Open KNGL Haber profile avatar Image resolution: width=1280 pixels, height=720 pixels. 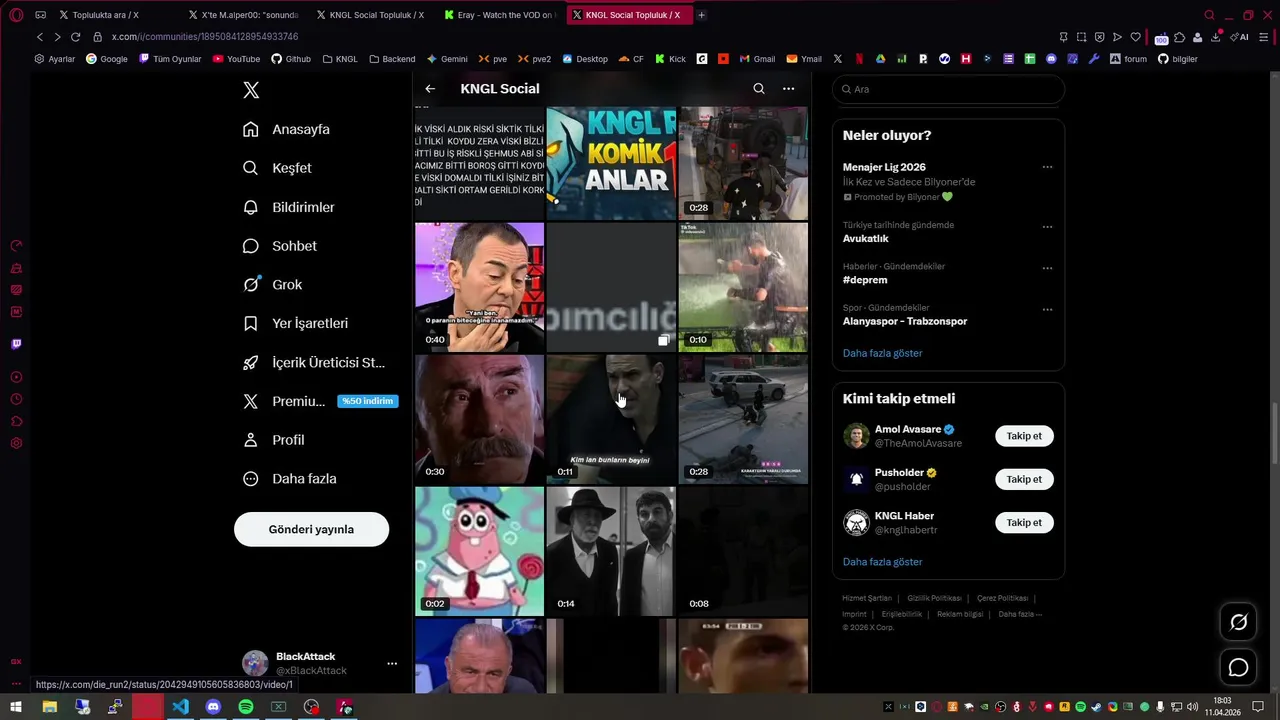click(856, 522)
